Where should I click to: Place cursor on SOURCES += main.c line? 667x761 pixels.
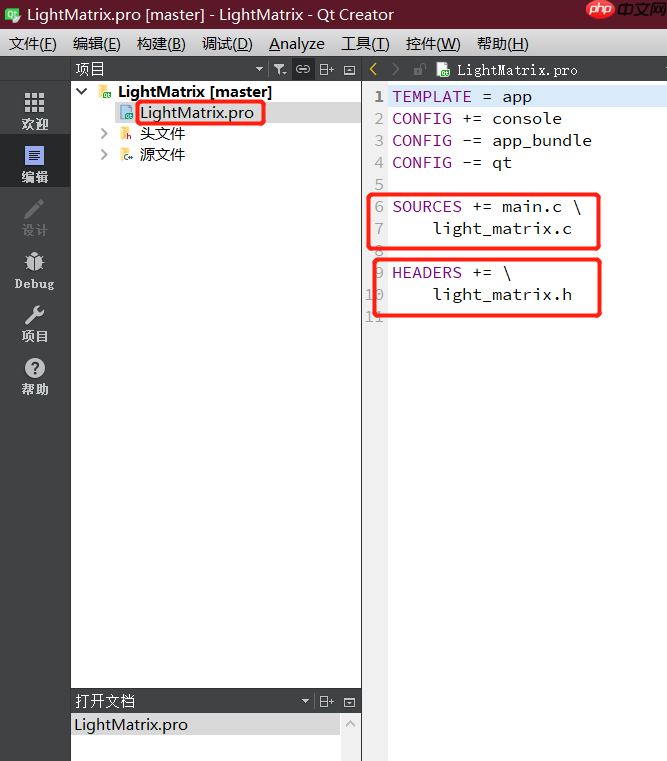487,207
